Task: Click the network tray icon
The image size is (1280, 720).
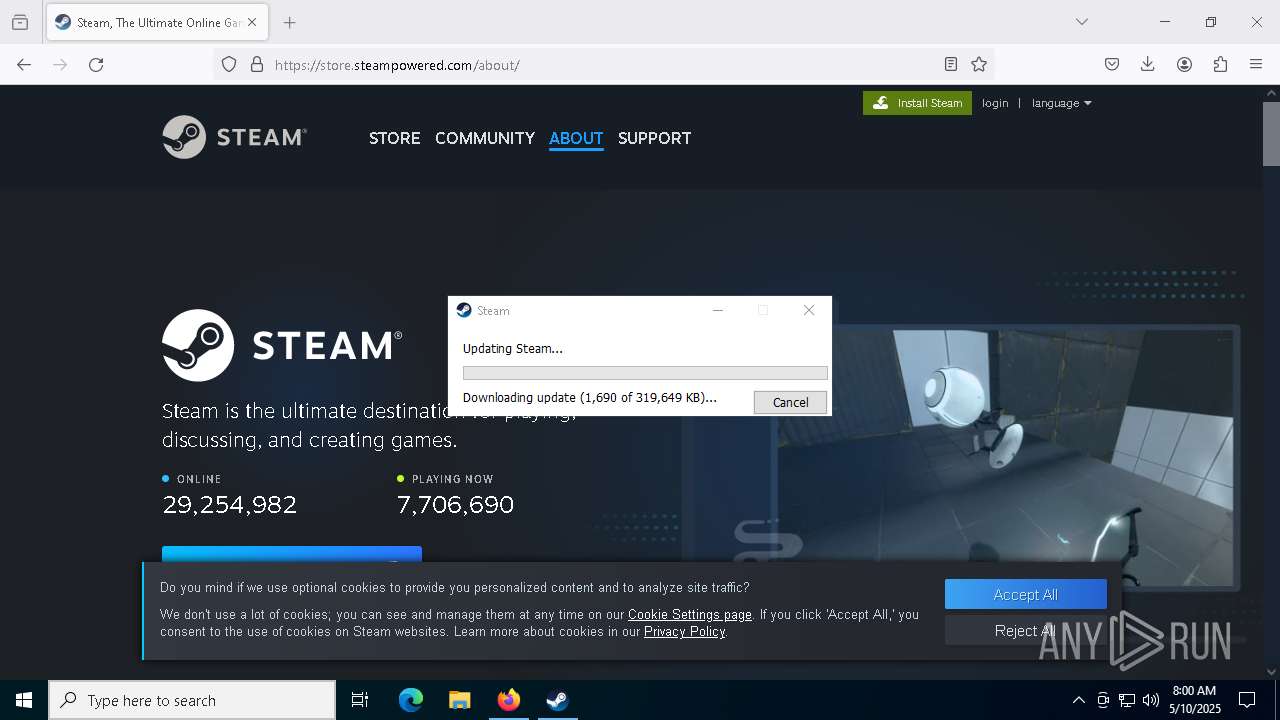Action: click(1127, 700)
